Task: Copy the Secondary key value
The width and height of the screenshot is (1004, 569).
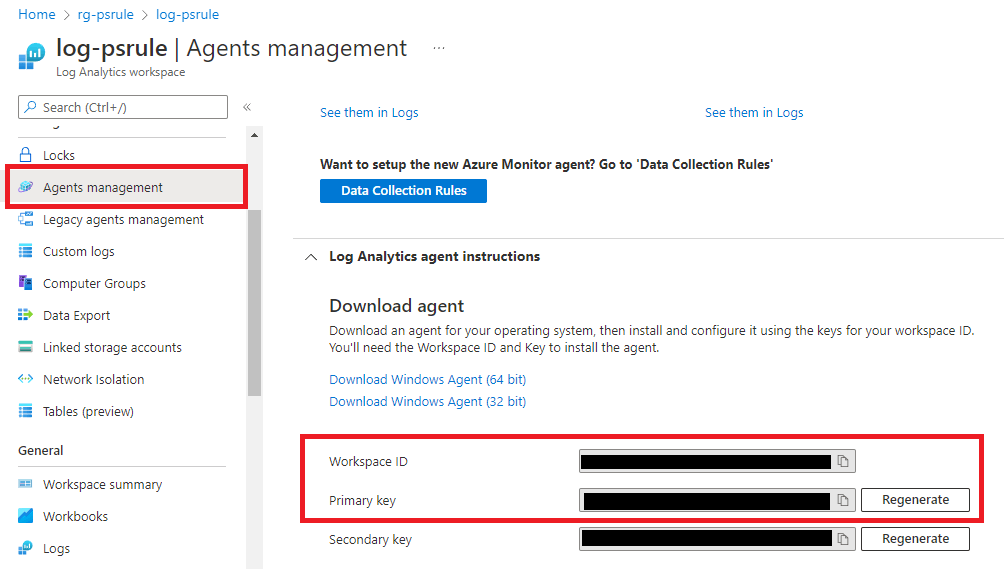Action: coord(843,540)
